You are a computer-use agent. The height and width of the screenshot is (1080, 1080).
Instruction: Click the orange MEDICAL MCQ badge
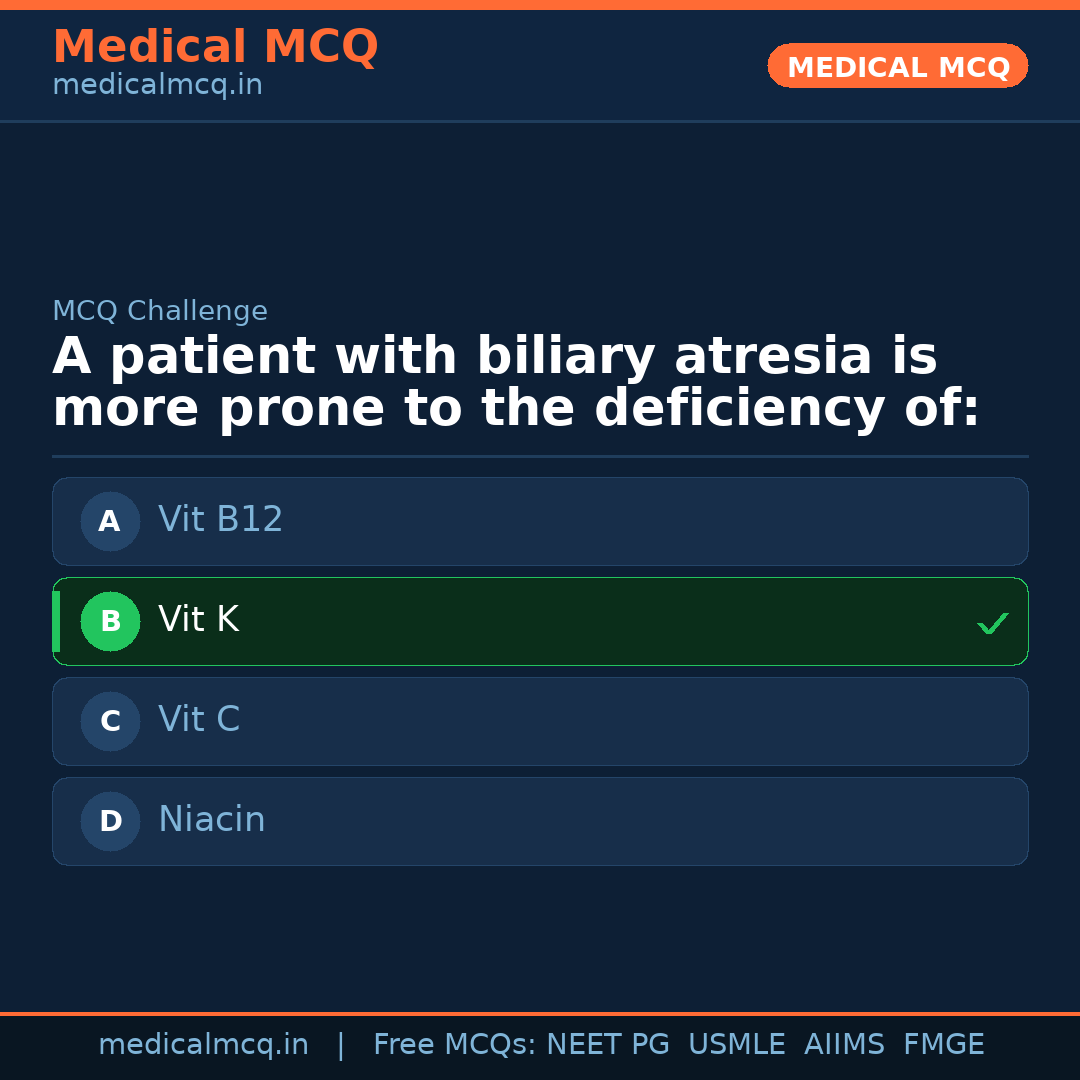coord(897,66)
